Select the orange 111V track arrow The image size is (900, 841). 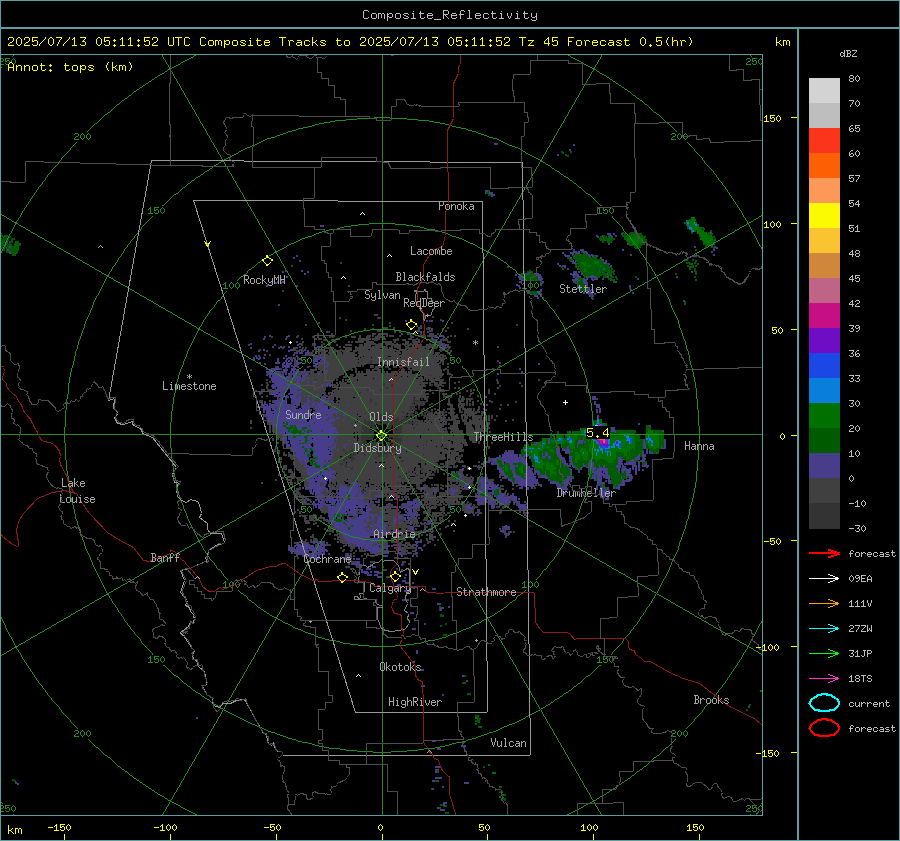pyautogui.click(x=824, y=603)
